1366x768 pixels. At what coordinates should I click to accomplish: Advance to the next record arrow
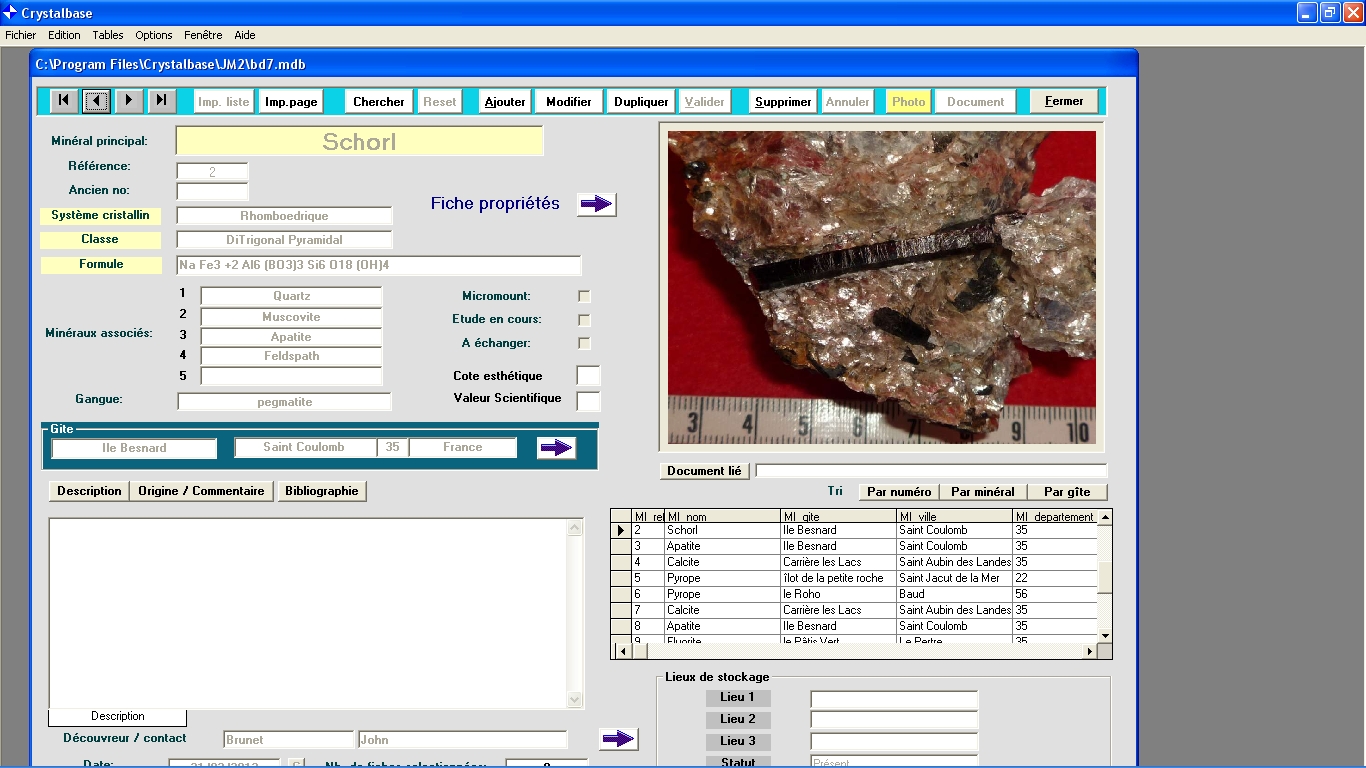coord(129,101)
